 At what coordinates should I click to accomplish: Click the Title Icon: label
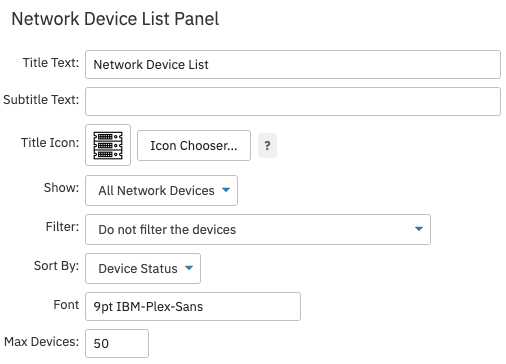point(50,143)
